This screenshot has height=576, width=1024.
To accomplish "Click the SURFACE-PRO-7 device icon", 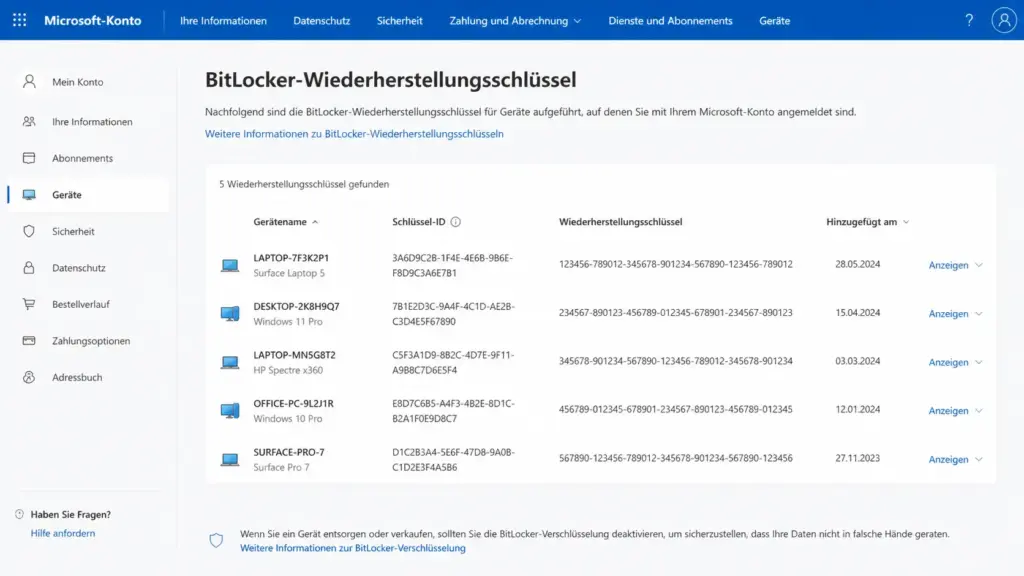I will click(x=230, y=459).
